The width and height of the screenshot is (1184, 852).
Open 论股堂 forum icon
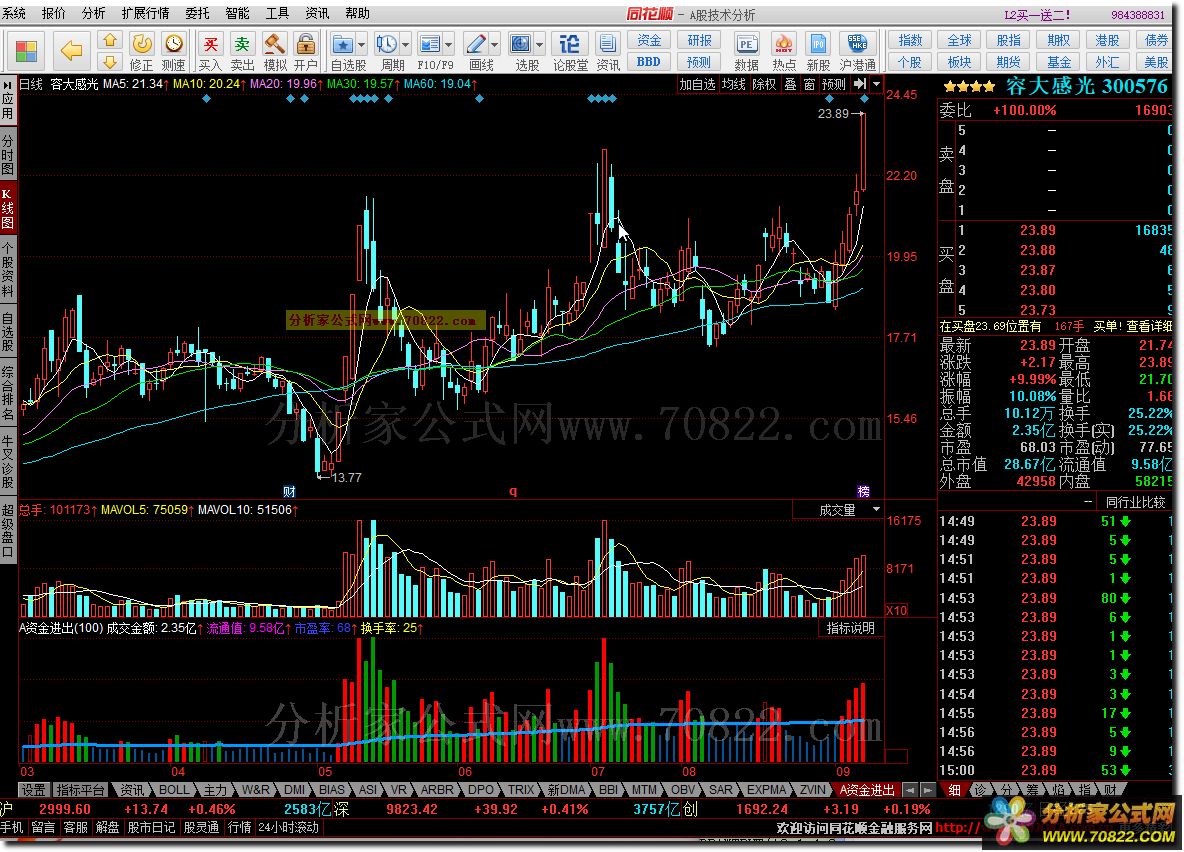570,51
